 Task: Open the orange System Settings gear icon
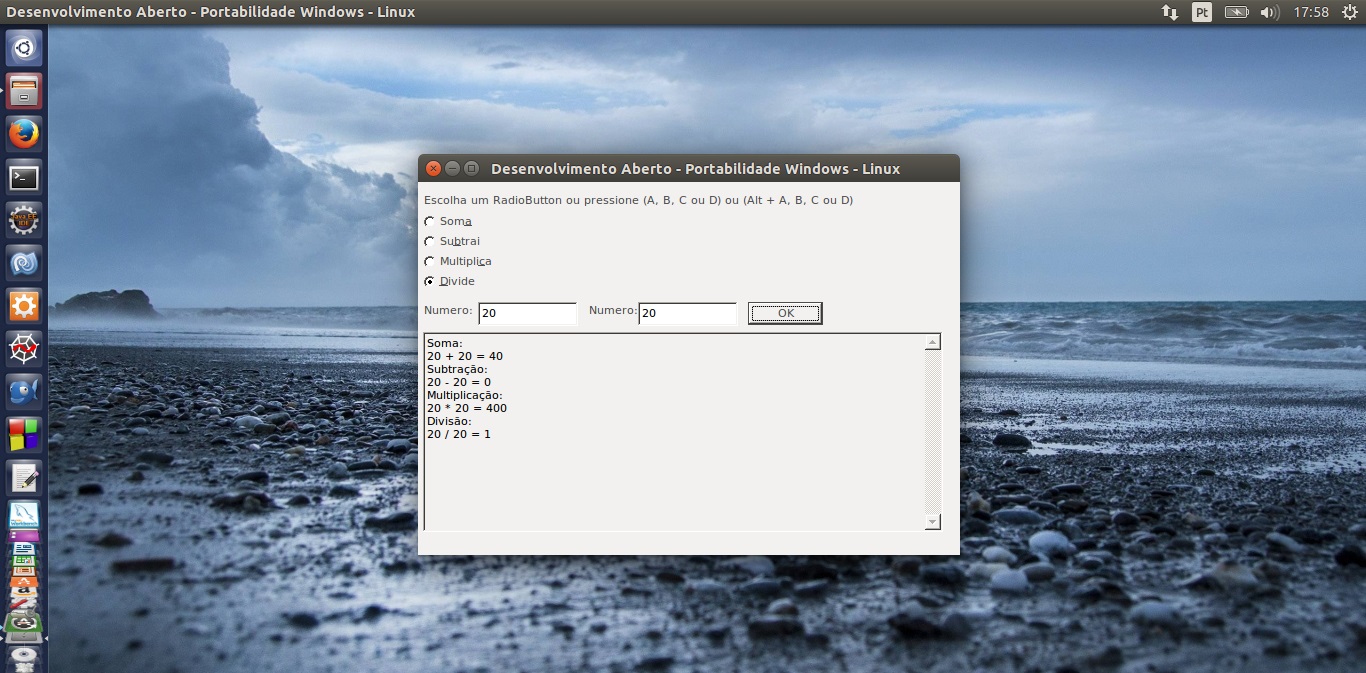24,306
